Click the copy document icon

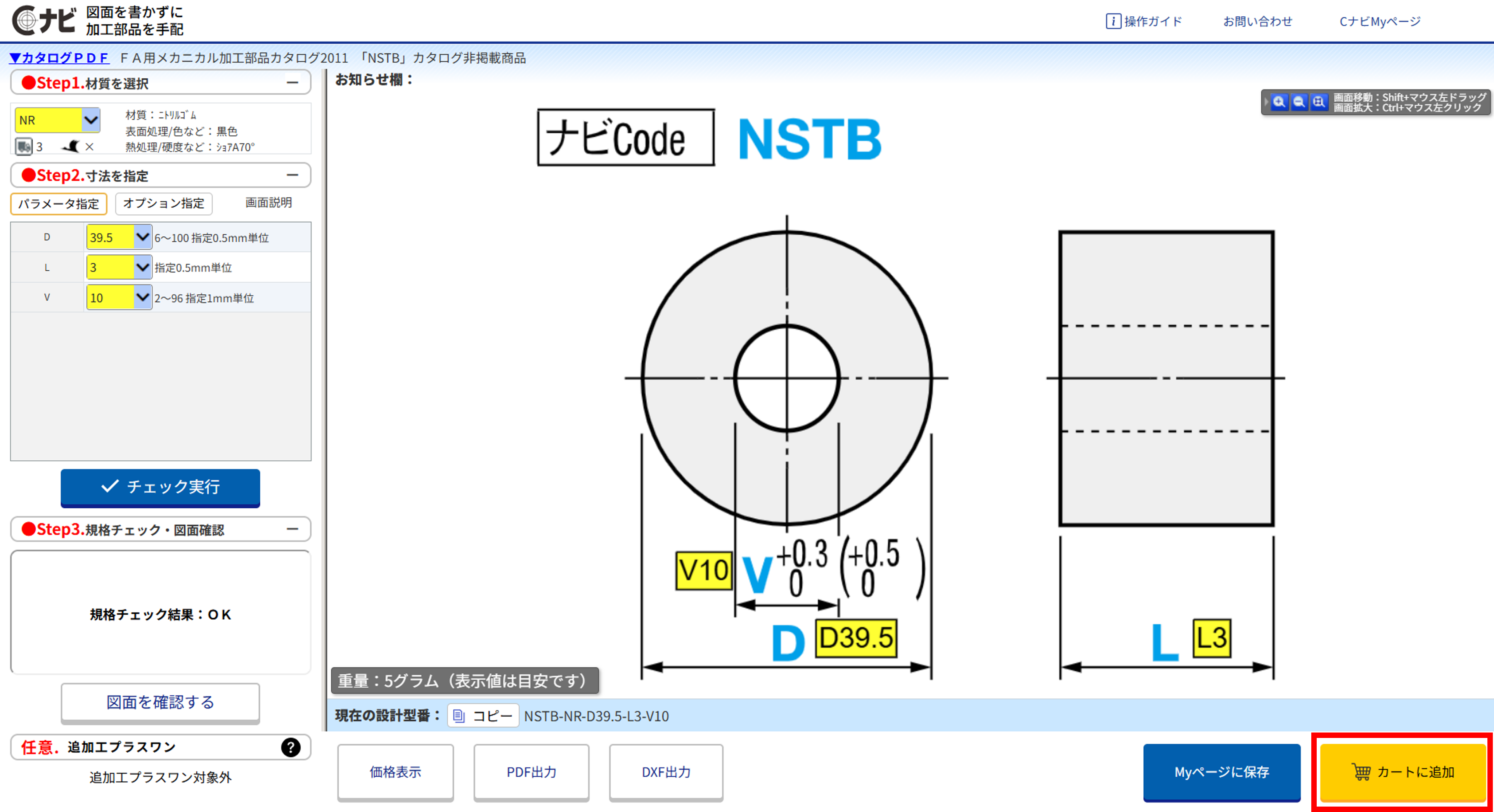(x=459, y=716)
